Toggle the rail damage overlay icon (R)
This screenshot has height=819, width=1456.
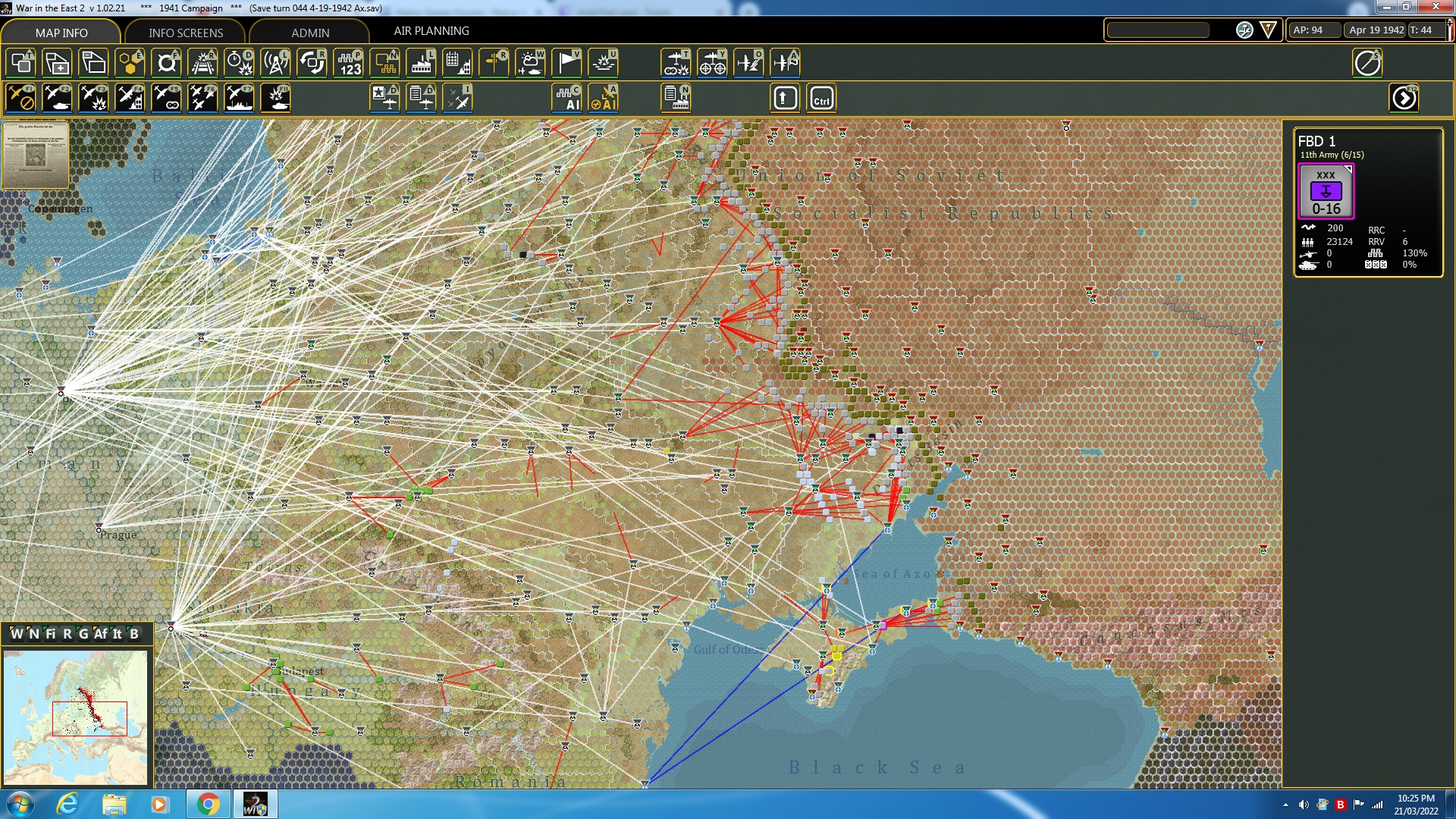click(x=202, y=63)
